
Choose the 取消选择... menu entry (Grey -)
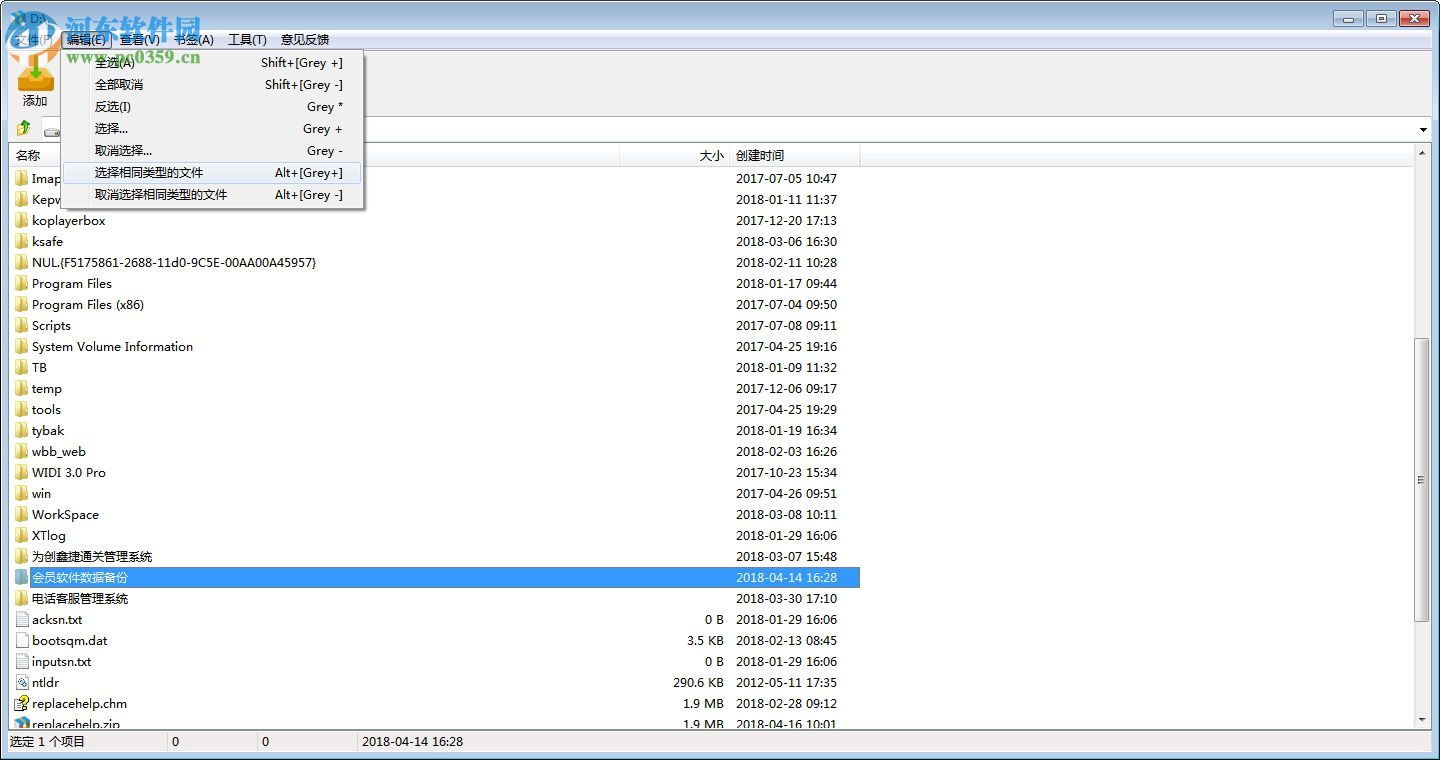click(212, 150)
